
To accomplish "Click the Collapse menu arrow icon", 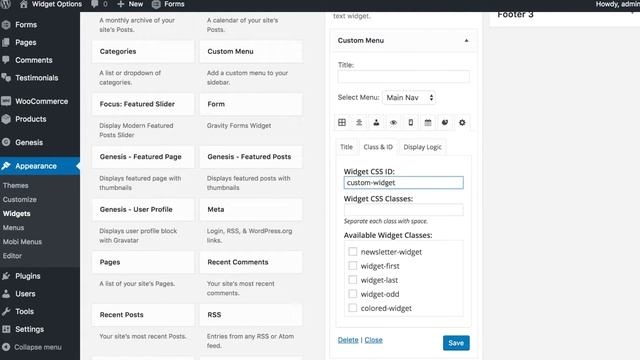I will (x=6, y=347).
